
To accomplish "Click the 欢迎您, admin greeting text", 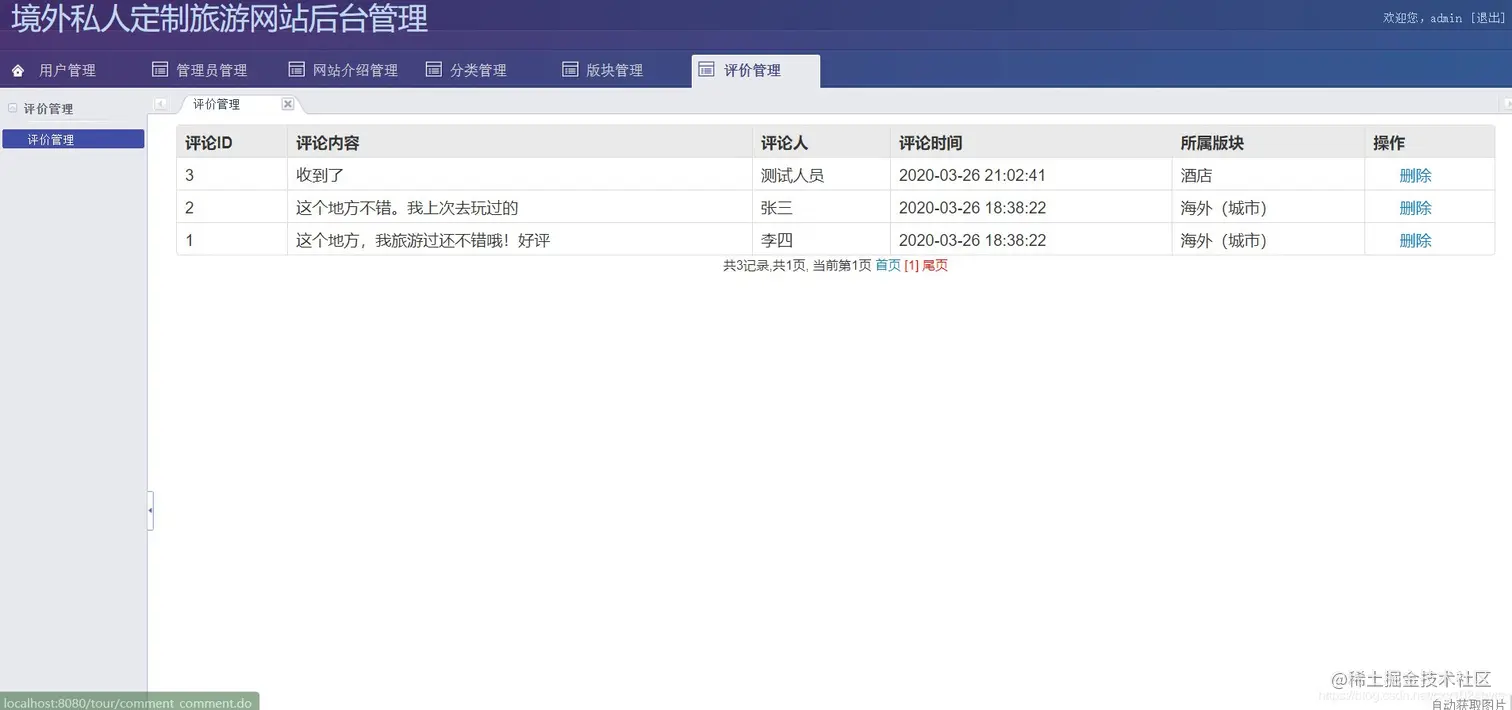I will point(1423,18).
